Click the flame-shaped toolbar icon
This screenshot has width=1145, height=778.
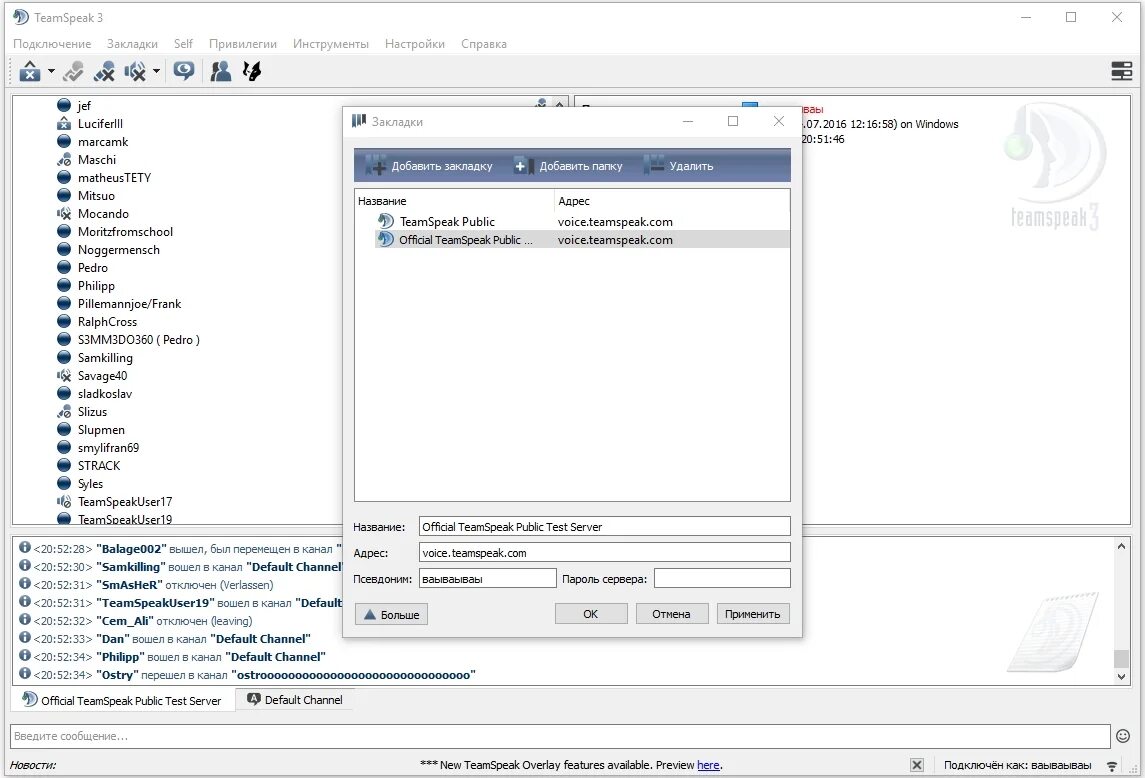tap(252, 71)
